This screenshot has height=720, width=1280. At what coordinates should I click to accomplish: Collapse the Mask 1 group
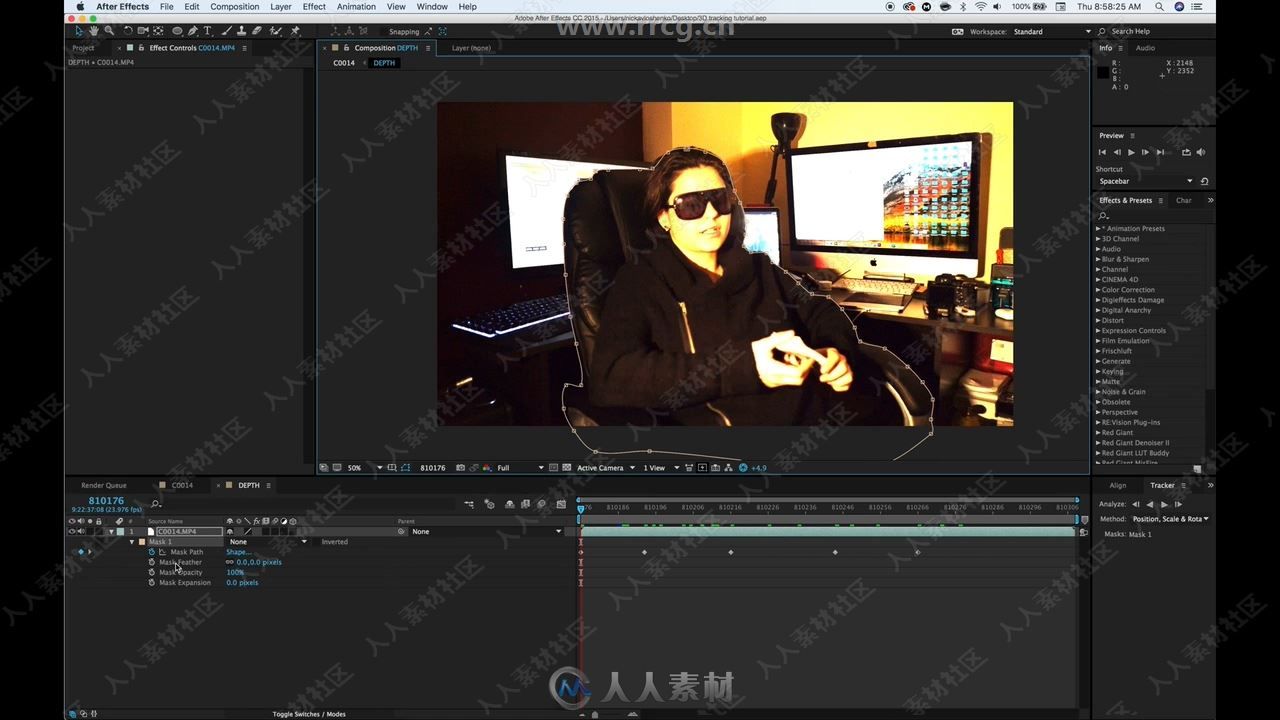tap(131, 541)
